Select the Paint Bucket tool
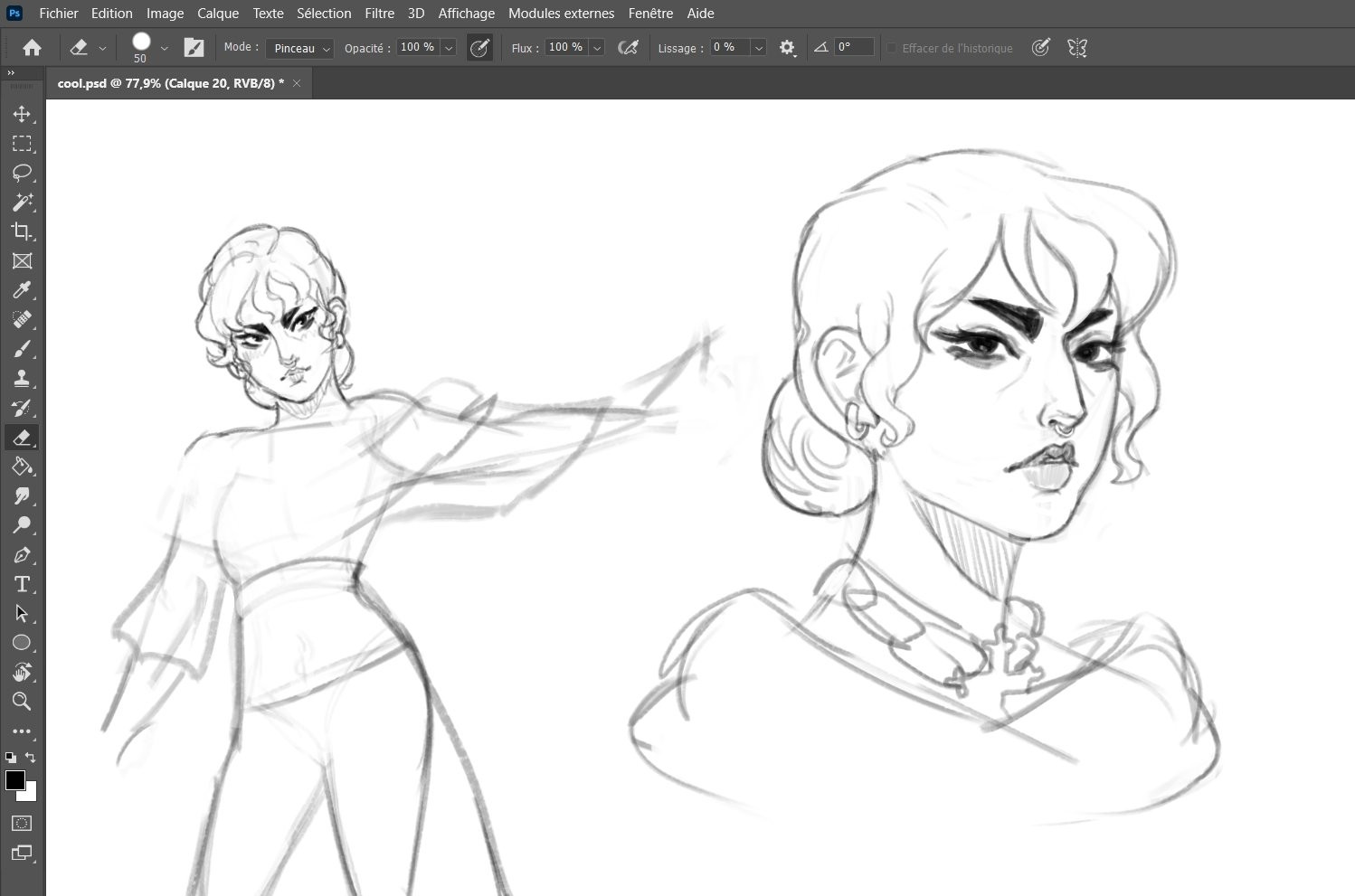Viewport: 1355px width, 896px height. [x=22, y=467]
